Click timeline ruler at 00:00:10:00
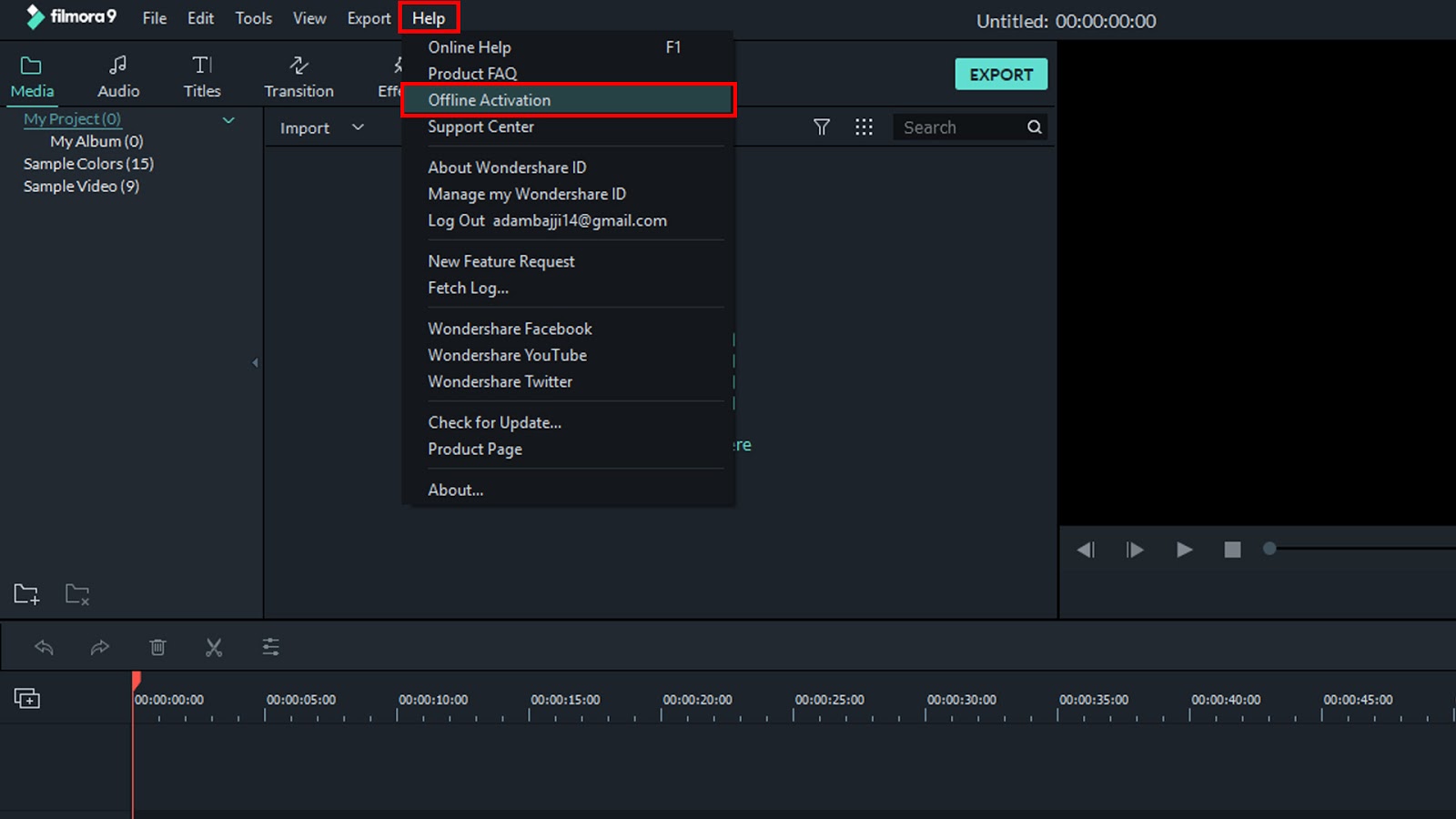This screenshot has height=819, width=1456. pyautogui.click(x=433, y=700)
